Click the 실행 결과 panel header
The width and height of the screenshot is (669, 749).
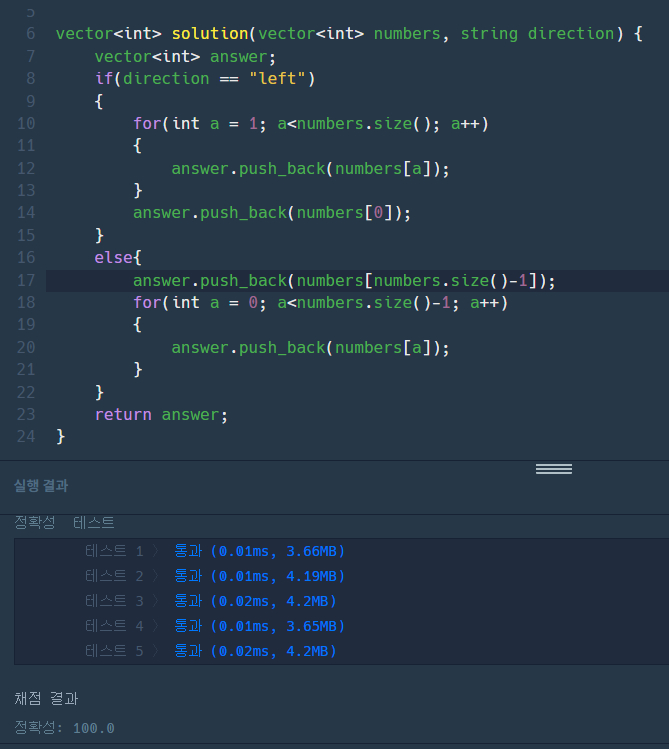[x=40, y=486]
